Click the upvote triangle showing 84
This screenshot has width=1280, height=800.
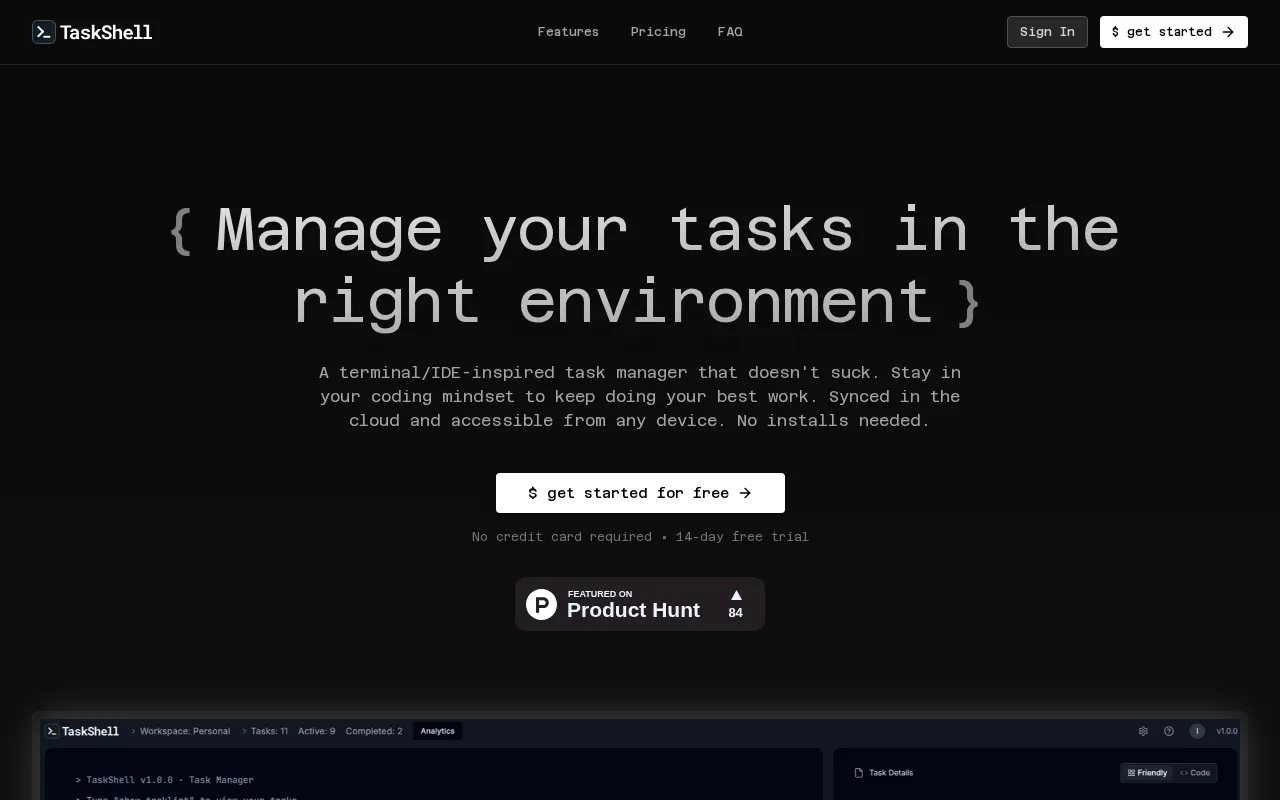(x=736, y=595)
